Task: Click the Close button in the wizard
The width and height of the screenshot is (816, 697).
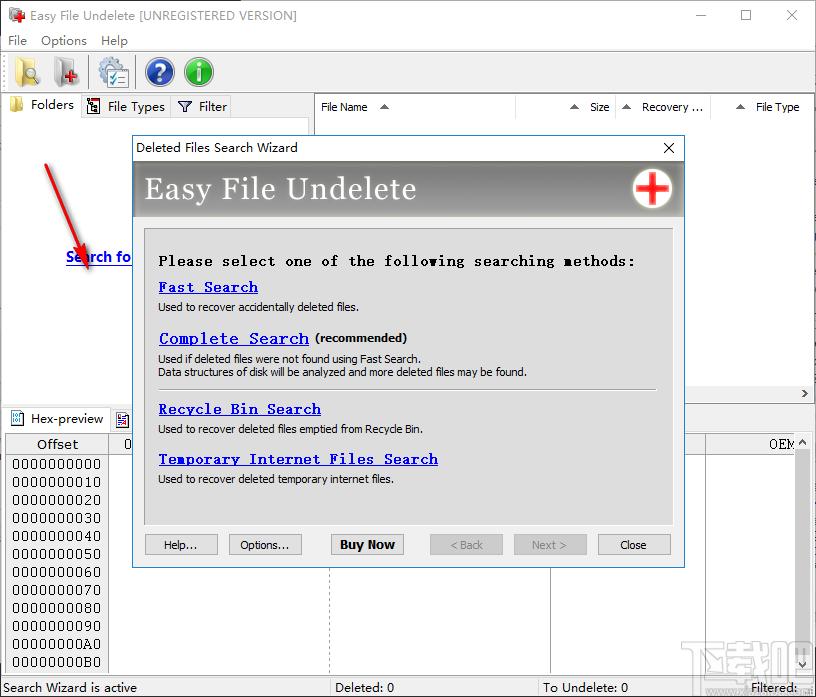Action: tap(634, 544)
